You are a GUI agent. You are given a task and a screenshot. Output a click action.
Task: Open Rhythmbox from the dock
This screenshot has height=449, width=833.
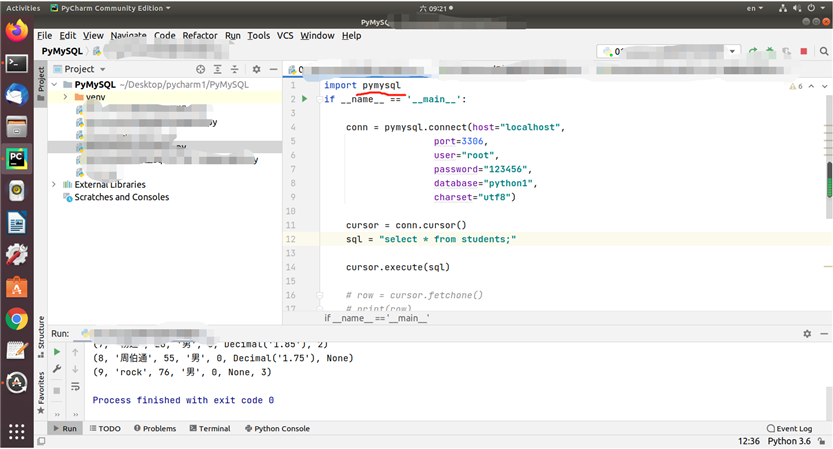pyautogui.click(x=16, y=191)
